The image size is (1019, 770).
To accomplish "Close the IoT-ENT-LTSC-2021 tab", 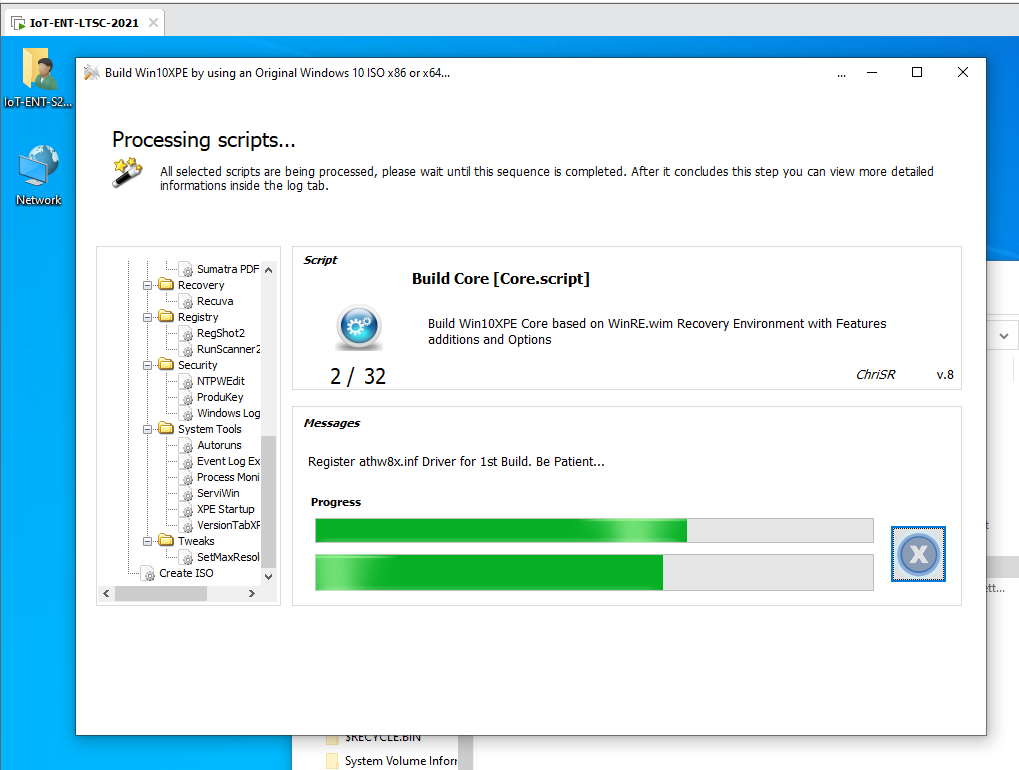I will [x=153, y=23].
